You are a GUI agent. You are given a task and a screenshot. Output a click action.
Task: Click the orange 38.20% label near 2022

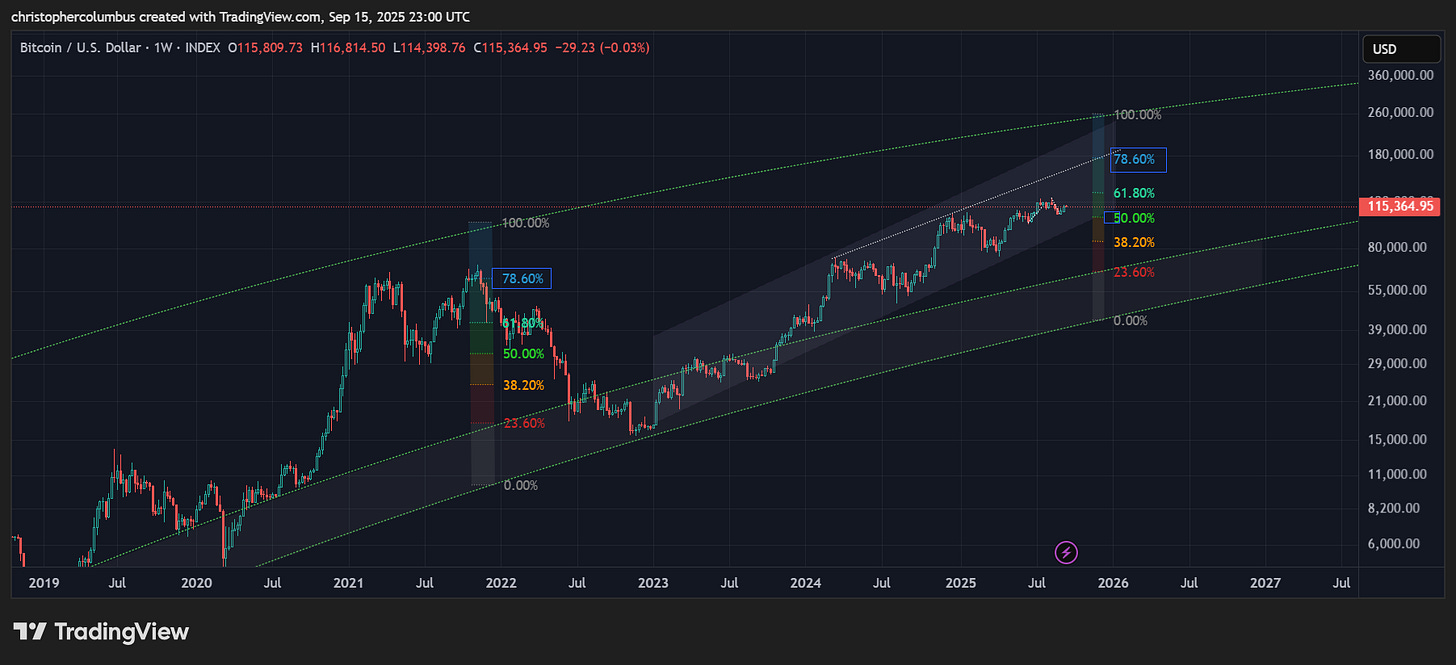coord(524,386)
